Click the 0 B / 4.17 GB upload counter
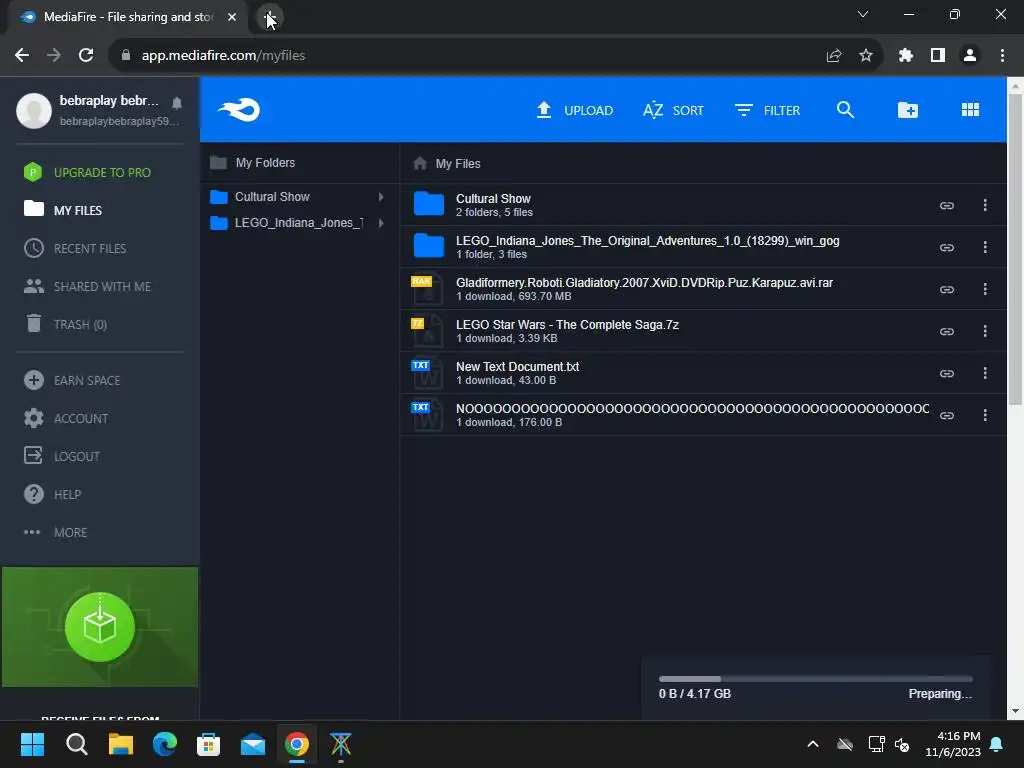1024x768 pixels. (x=695, y=694)
